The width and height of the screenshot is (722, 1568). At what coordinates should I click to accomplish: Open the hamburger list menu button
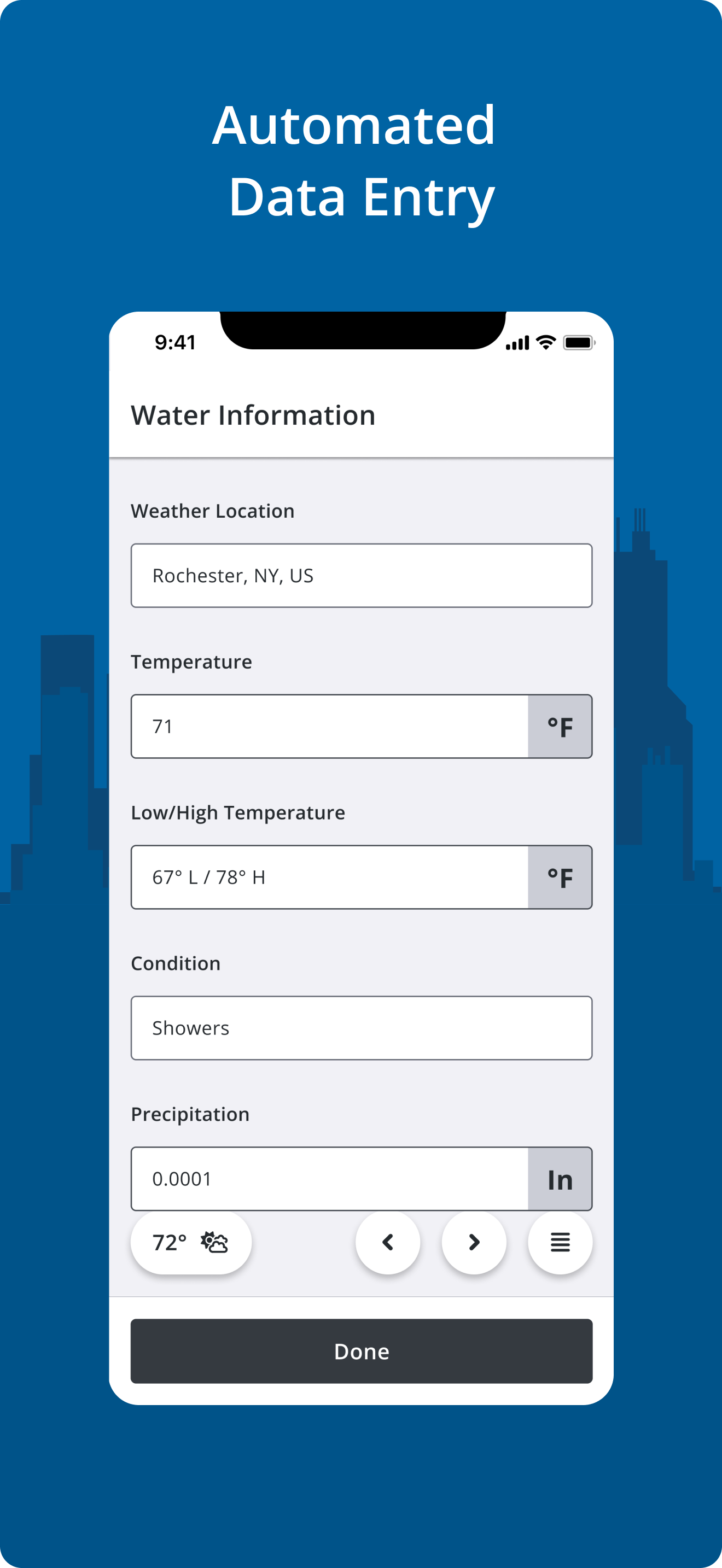pos(560,1242)
